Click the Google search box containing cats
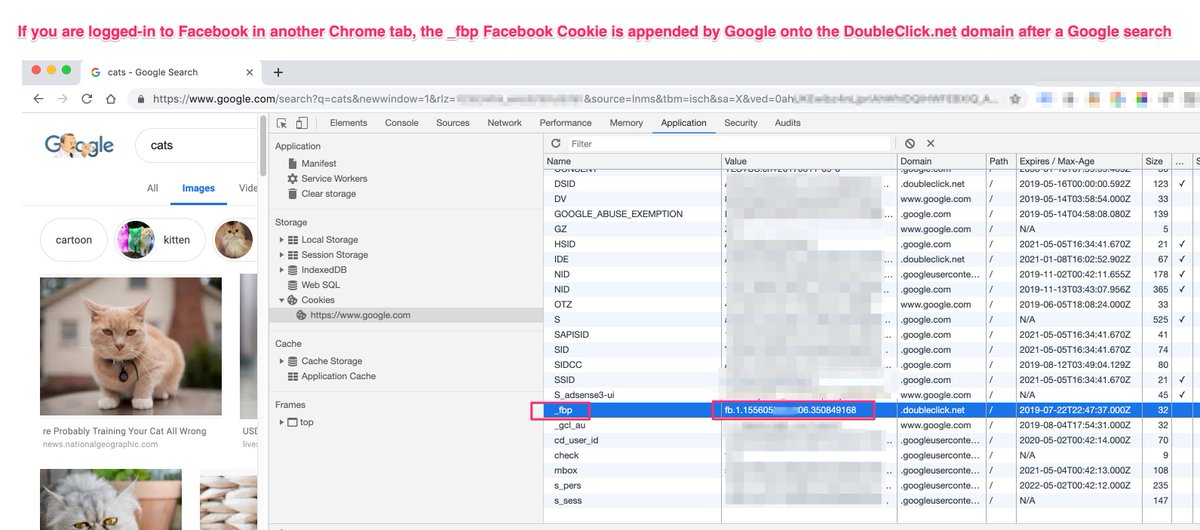Viewport: 1200px width, 530px height. [196, 145]
